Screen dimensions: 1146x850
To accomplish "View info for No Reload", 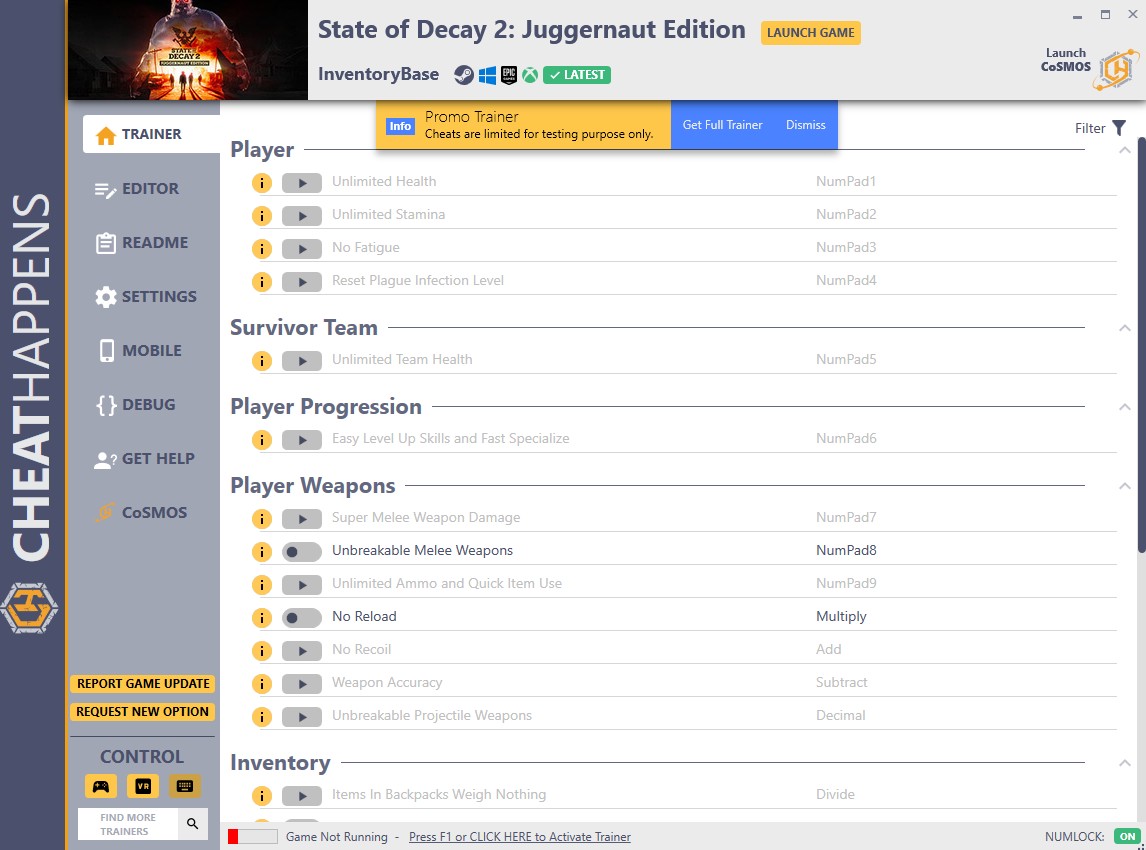I will (262, 617).
